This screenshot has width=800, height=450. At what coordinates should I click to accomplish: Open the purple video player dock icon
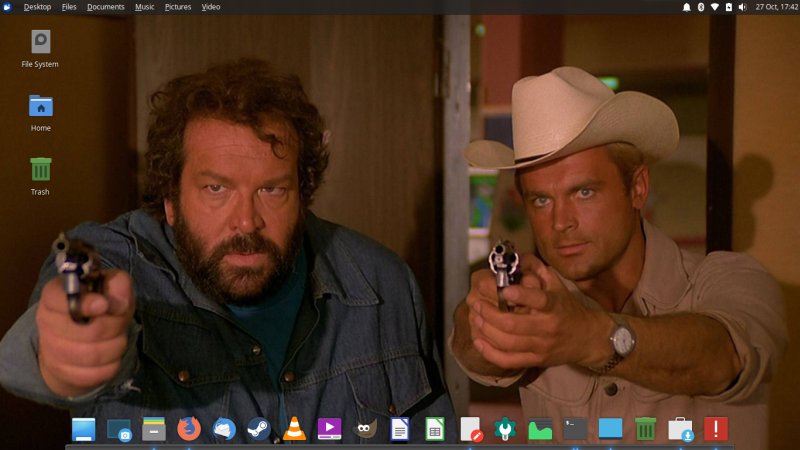(329, 429)
